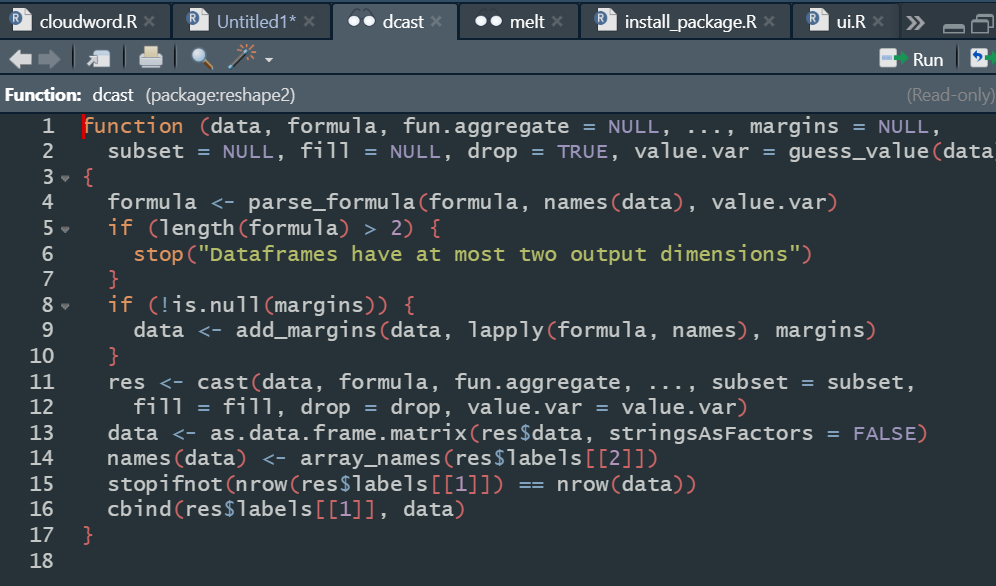Collapse code fold at line 3

click(x=65, y=178)
